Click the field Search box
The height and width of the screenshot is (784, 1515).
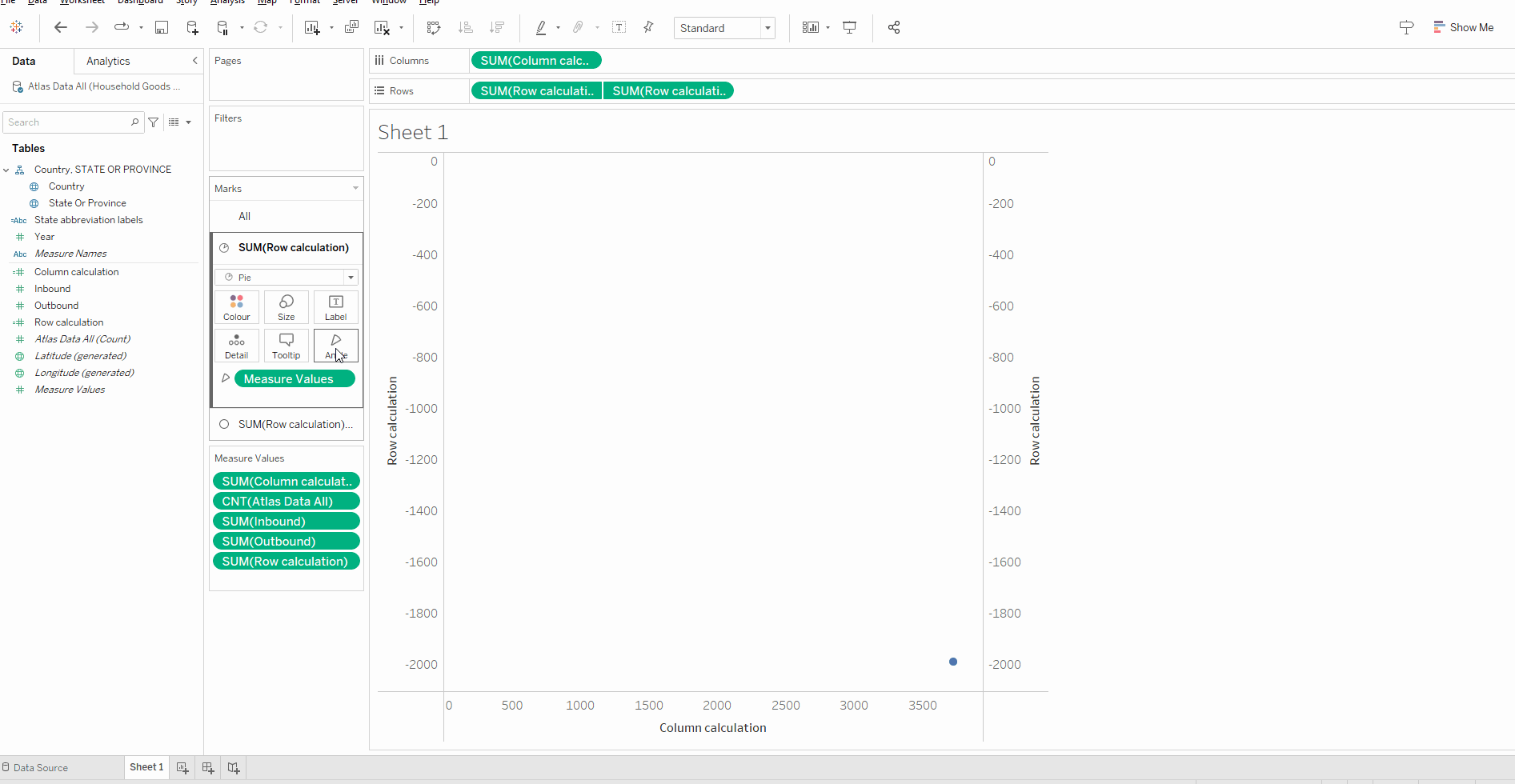point(73,122)
